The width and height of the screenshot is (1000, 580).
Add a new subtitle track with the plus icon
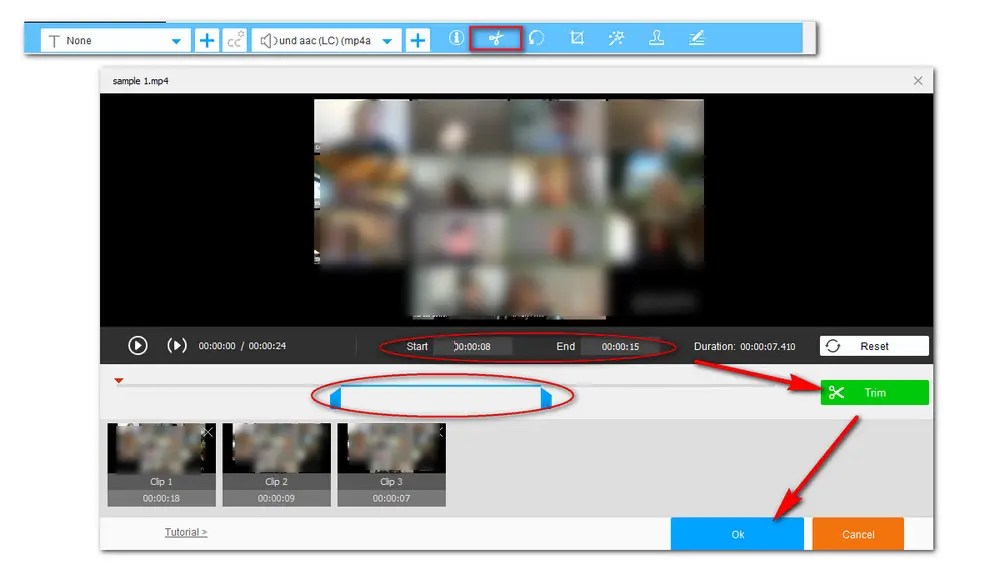pyautogui.click(x=206, y=38)
